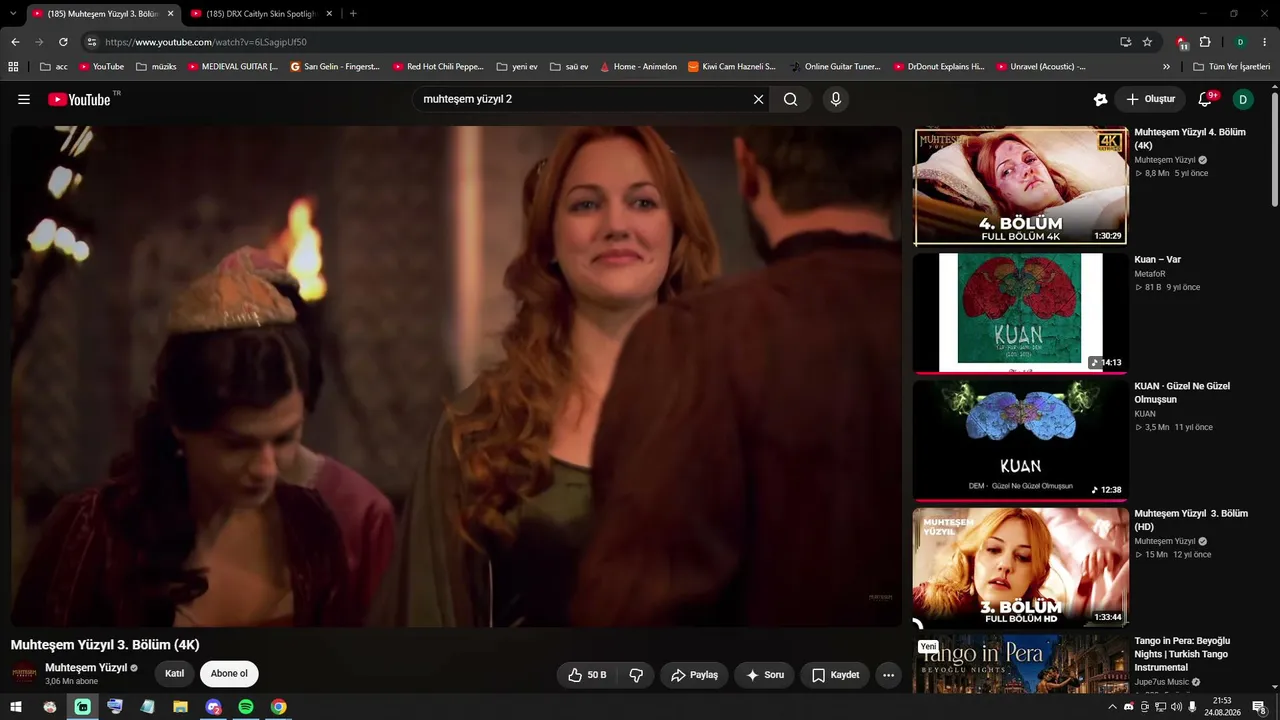Open the Windows notification center
Image resolution: width=1280 pixels, height=720 pixels.
(x=1259, y=707)
